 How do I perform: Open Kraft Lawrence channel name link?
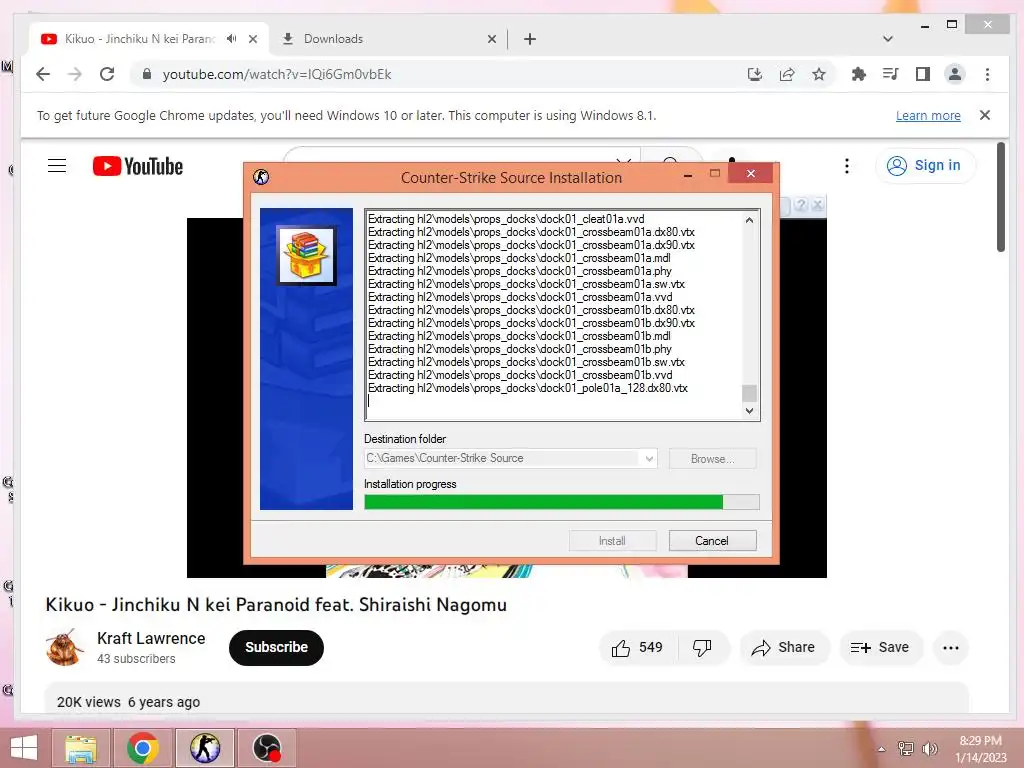tap(151, 639)
